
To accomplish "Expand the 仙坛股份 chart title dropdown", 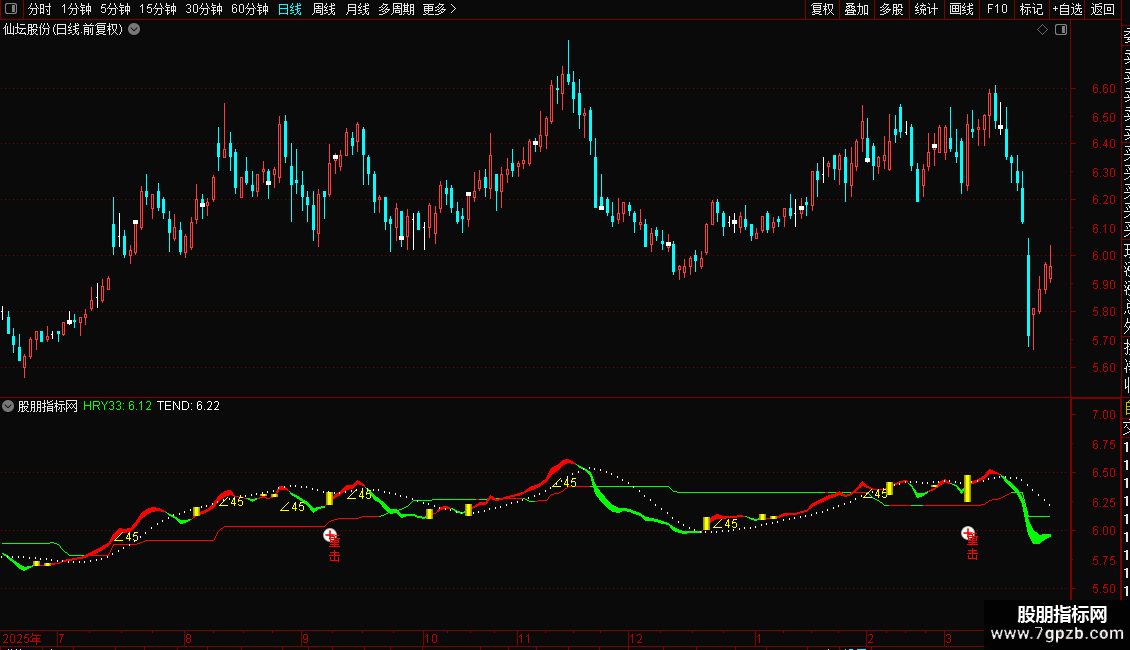I will click(x=134, y=30).
